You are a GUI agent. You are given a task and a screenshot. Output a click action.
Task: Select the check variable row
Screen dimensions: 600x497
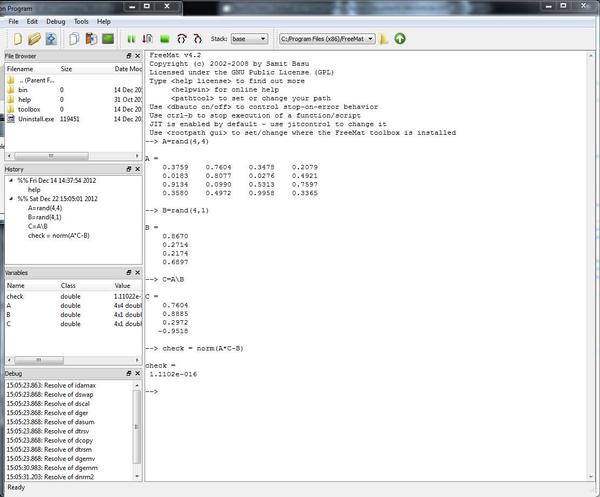click(73, 297)
